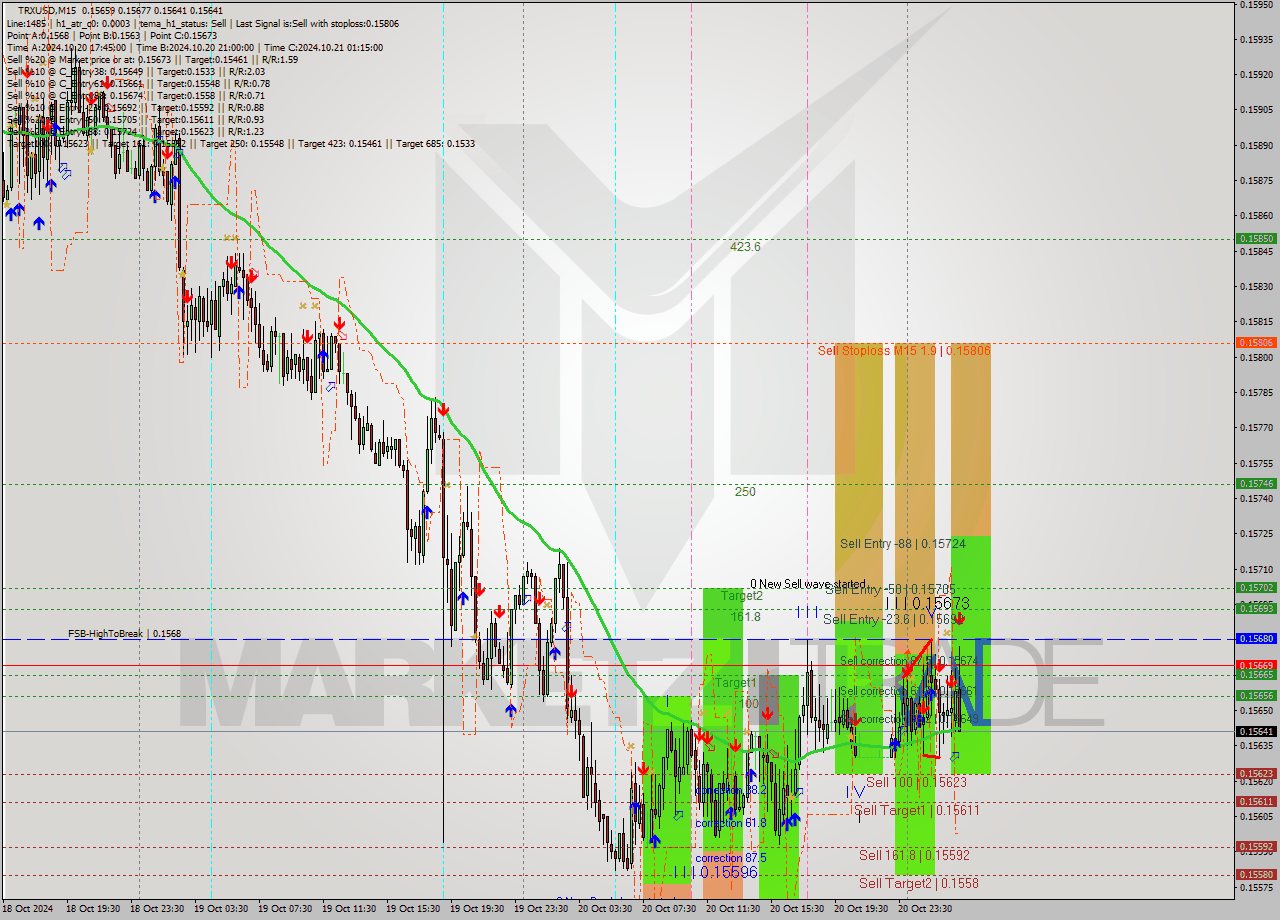Select the 0.15770 value on price scale
This screenshot has height=920, width=1280.
pyautogui.click(x=1256, y=428)
